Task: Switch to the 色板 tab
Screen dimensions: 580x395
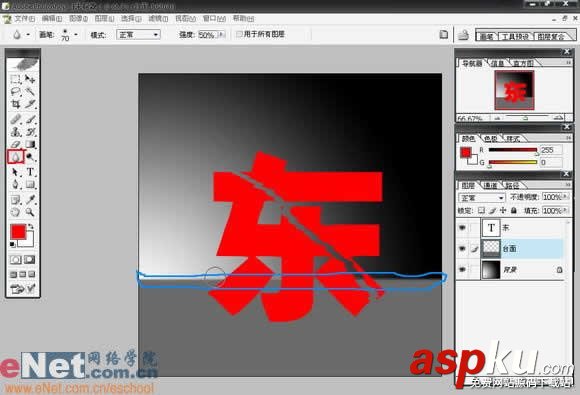Action: (491, 139)
